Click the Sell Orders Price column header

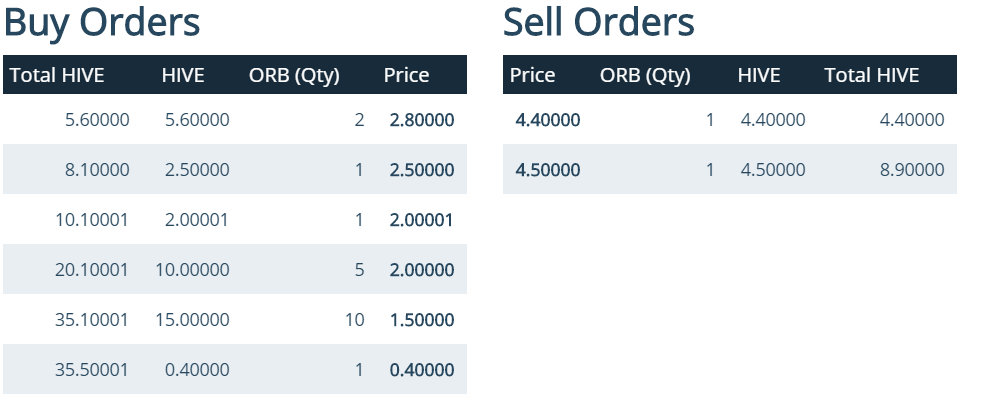click(532, 75)
